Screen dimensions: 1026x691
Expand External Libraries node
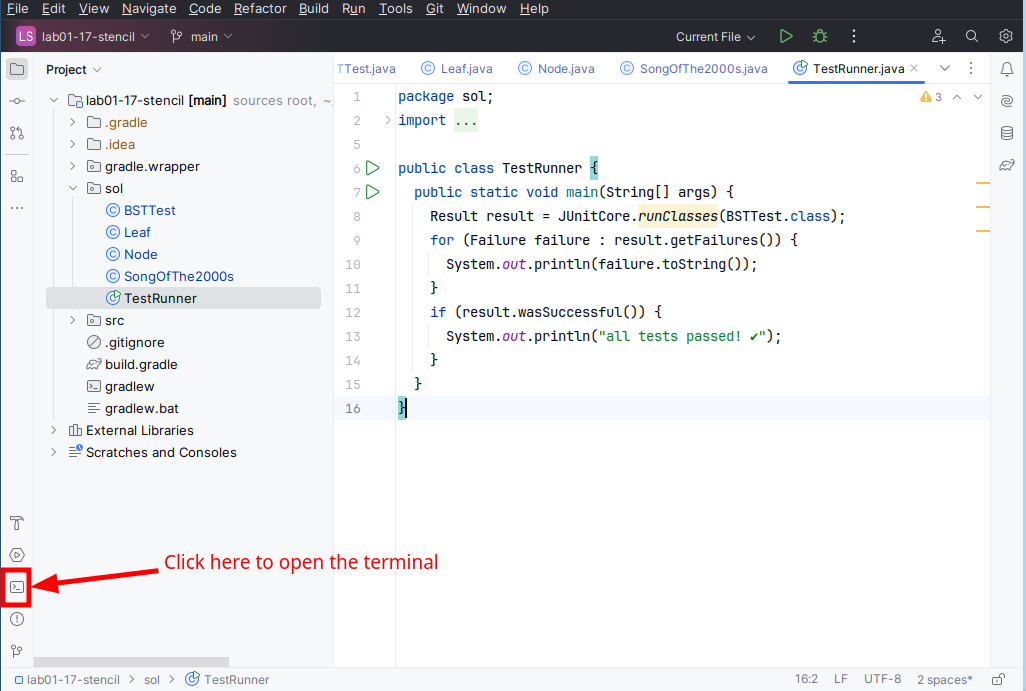[54, 431]
